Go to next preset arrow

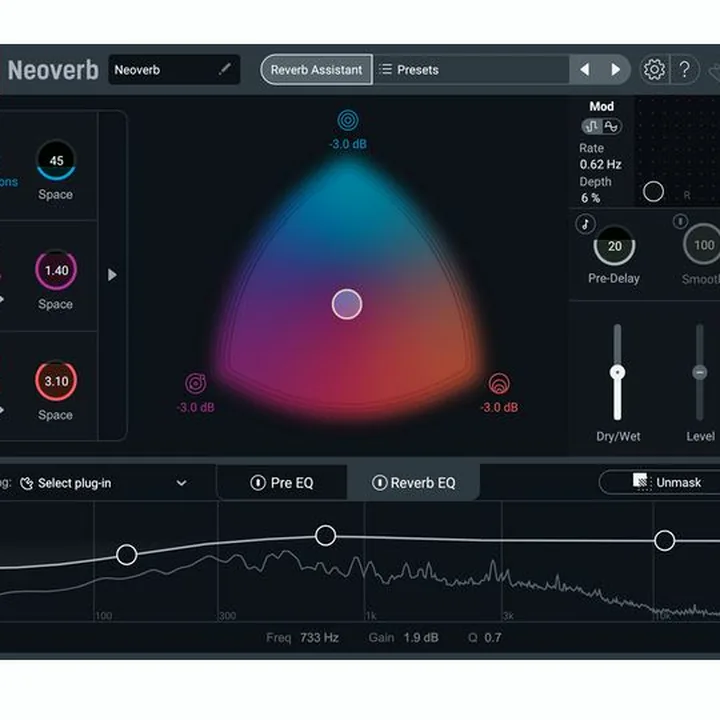coord(616,69)
